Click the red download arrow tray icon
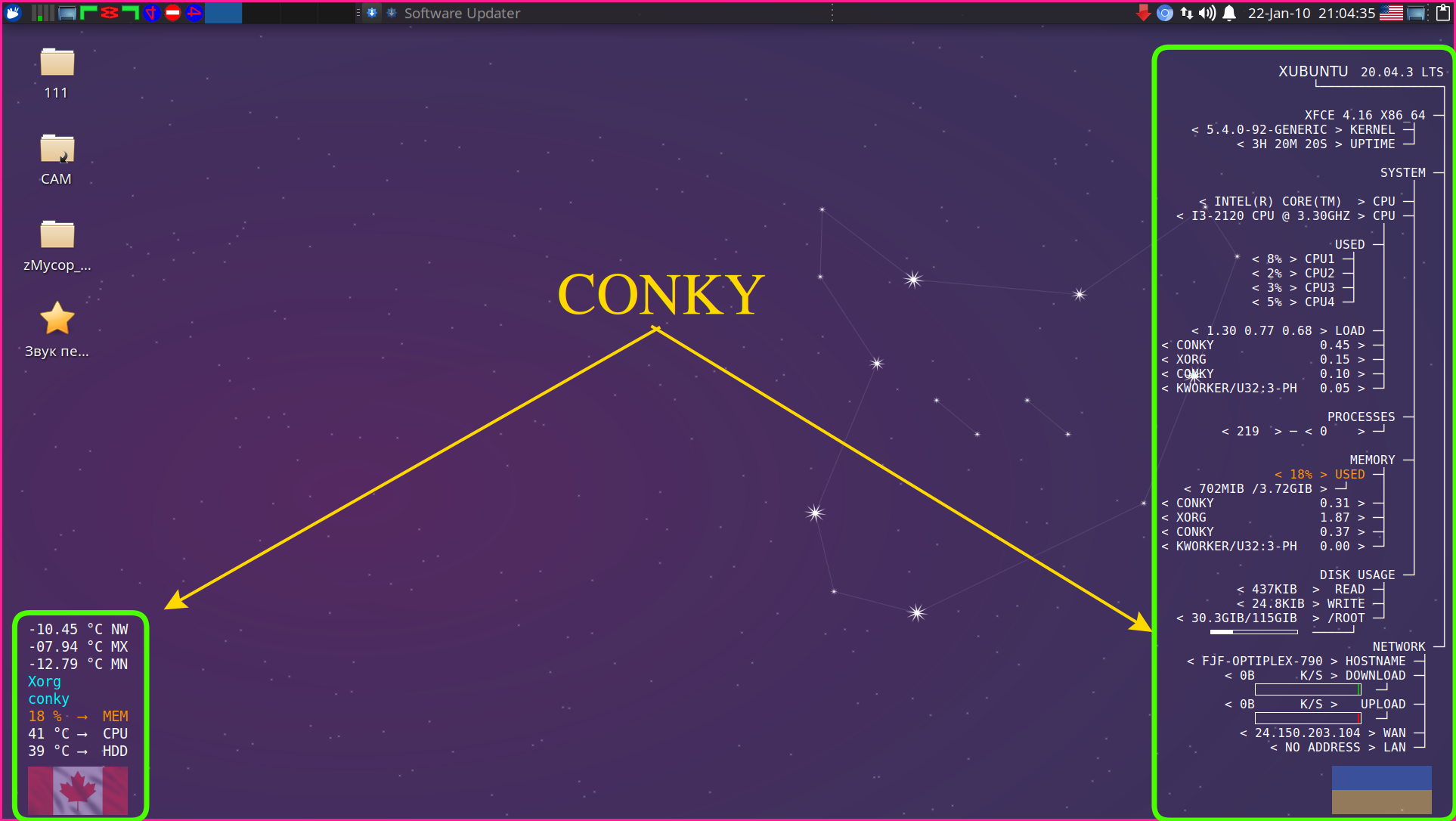The image size is (1456, 821). coord(1143,13)
